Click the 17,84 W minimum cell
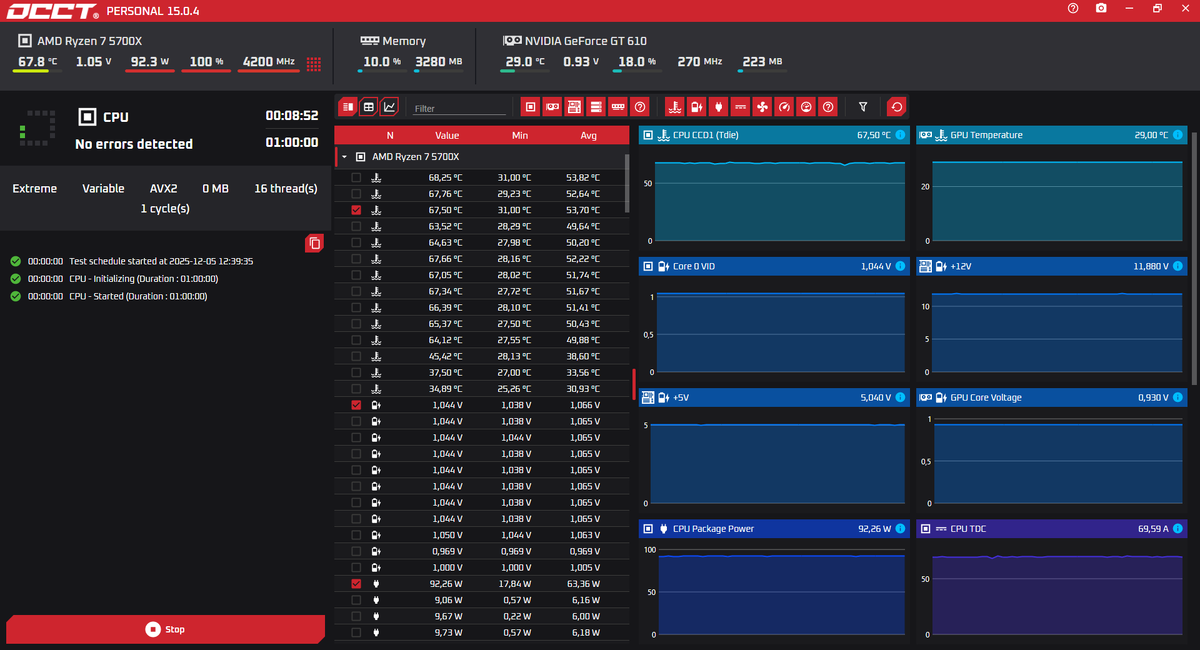1200x650 pixels. click(514, 583)
